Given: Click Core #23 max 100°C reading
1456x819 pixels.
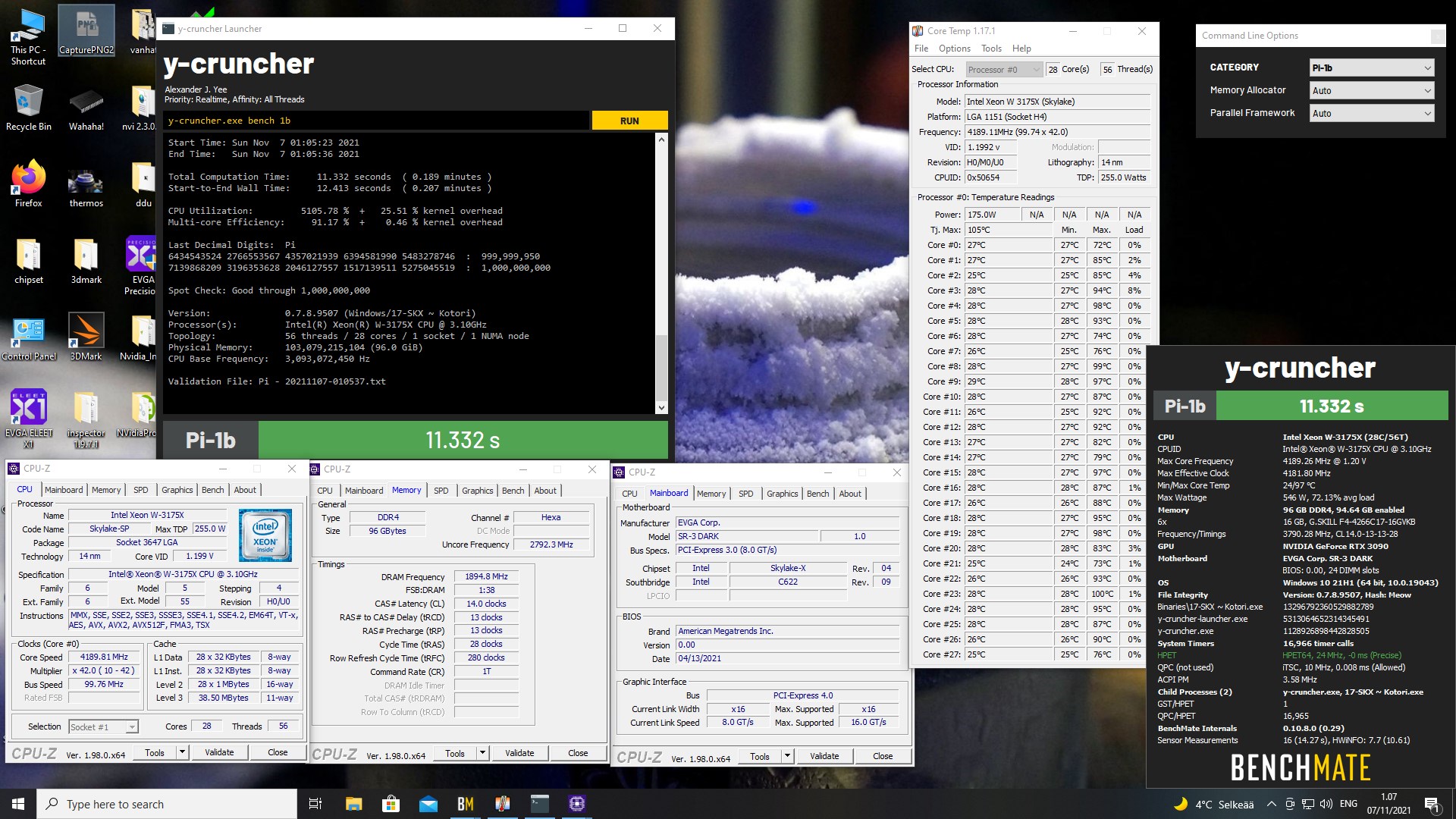Looking at the screenshot, I should [x=1102, y=594].
